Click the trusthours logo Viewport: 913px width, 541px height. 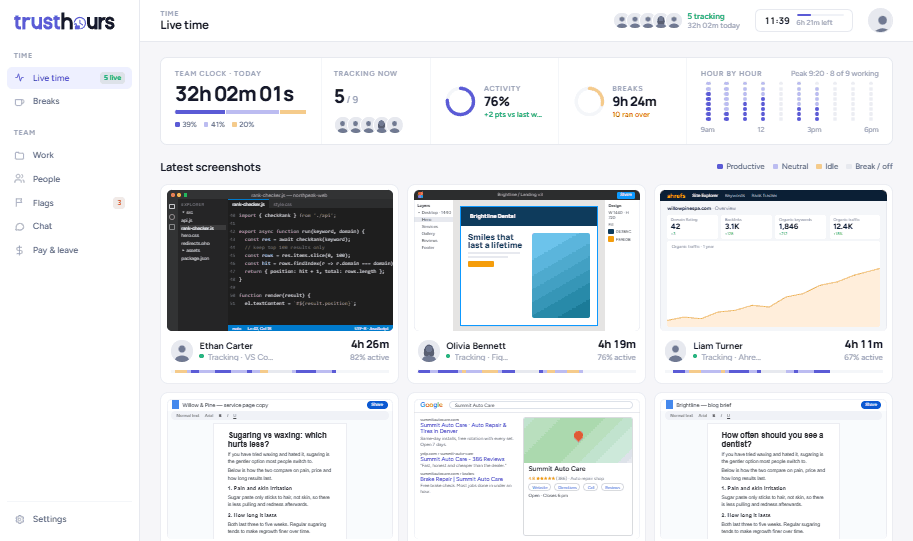tap(64, 22)
